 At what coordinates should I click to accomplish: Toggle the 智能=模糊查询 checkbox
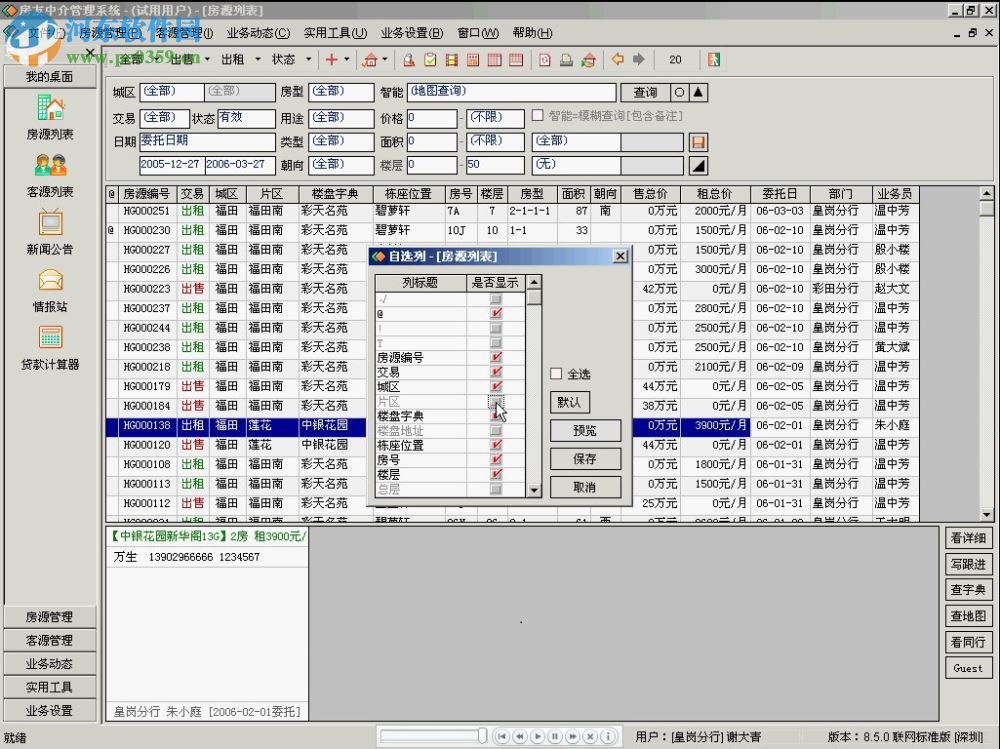click(538, 116)
